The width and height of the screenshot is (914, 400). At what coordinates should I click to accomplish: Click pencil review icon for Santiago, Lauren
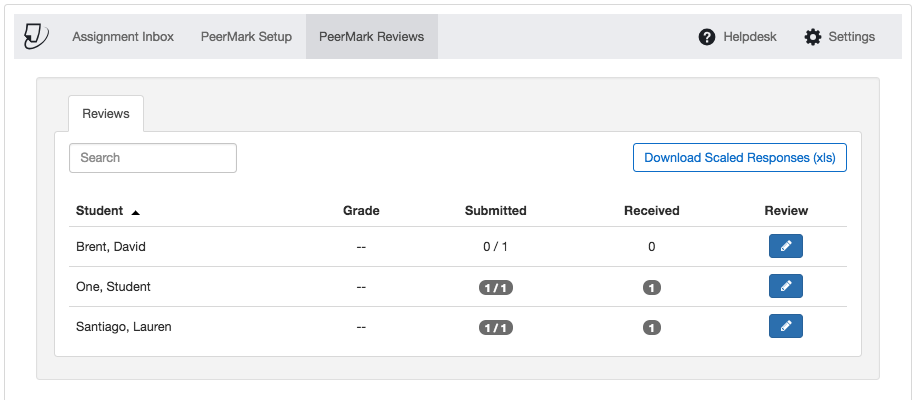click(786, 327)
